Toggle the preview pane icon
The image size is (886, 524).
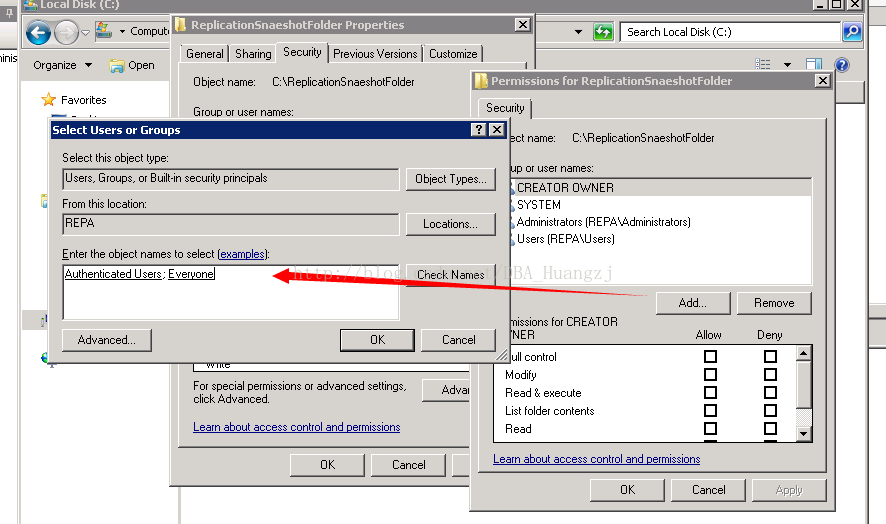click(x=814, y=64)
